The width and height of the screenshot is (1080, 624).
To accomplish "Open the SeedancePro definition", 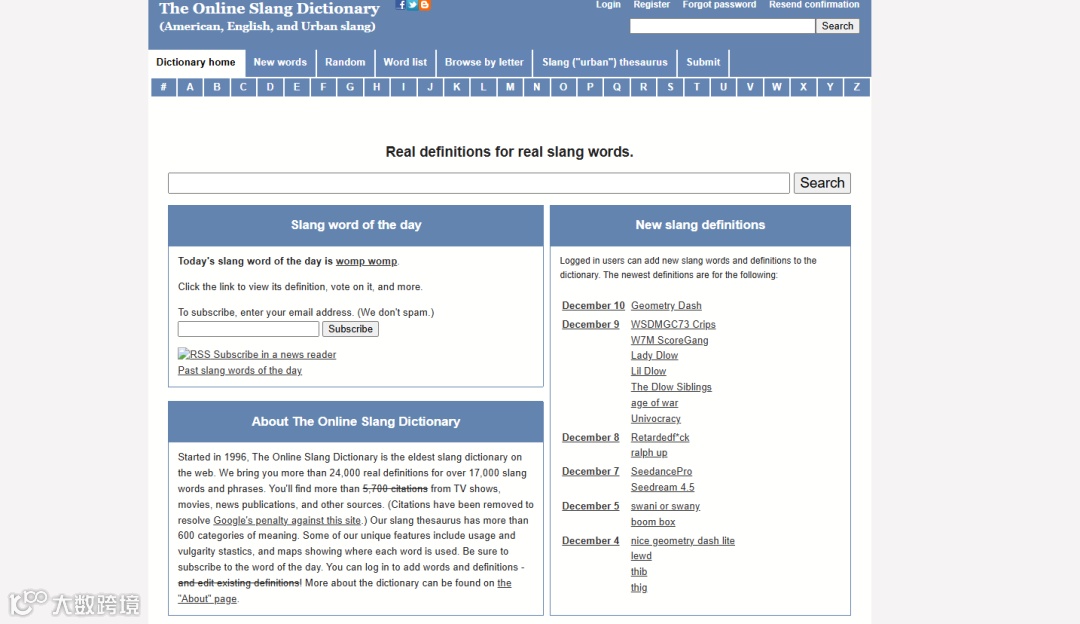I will [661, 471].
